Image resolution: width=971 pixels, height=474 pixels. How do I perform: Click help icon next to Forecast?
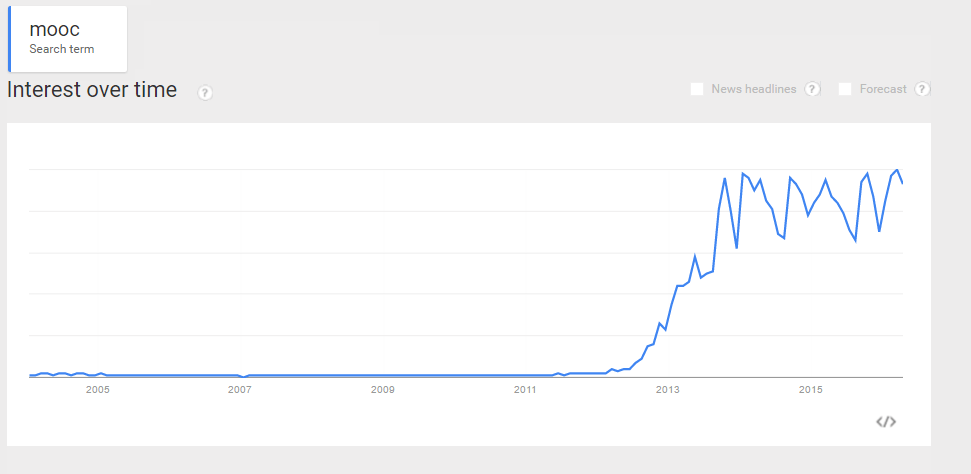click(x=922, y=89)
